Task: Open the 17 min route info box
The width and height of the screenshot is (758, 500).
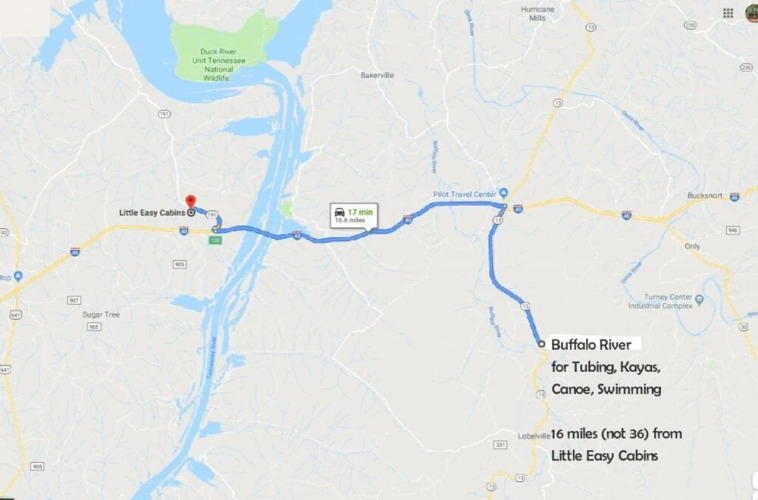Action: coord(354,217)
